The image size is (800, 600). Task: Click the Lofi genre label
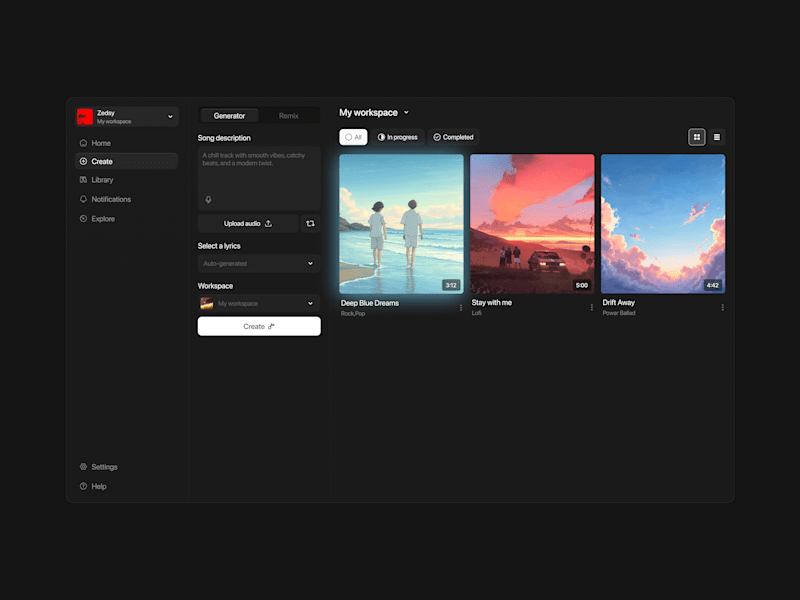pos(477,313)
